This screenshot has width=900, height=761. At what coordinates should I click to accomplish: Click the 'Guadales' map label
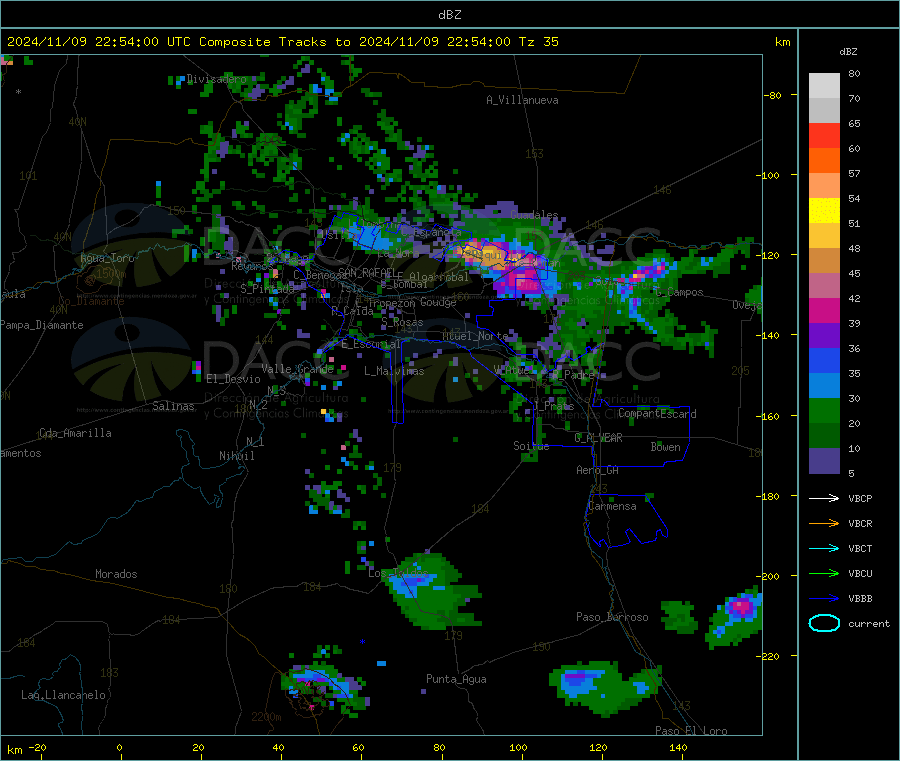point(534,215)
